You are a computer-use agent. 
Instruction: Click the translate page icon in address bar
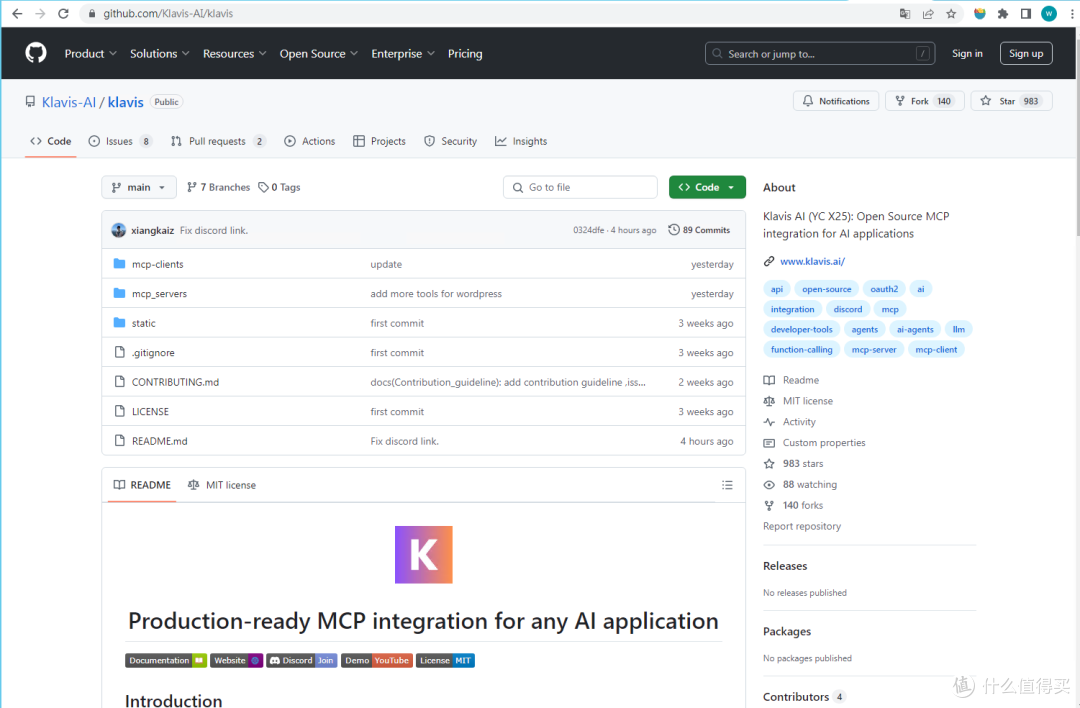pyautogui.click(x=905, y=14)
